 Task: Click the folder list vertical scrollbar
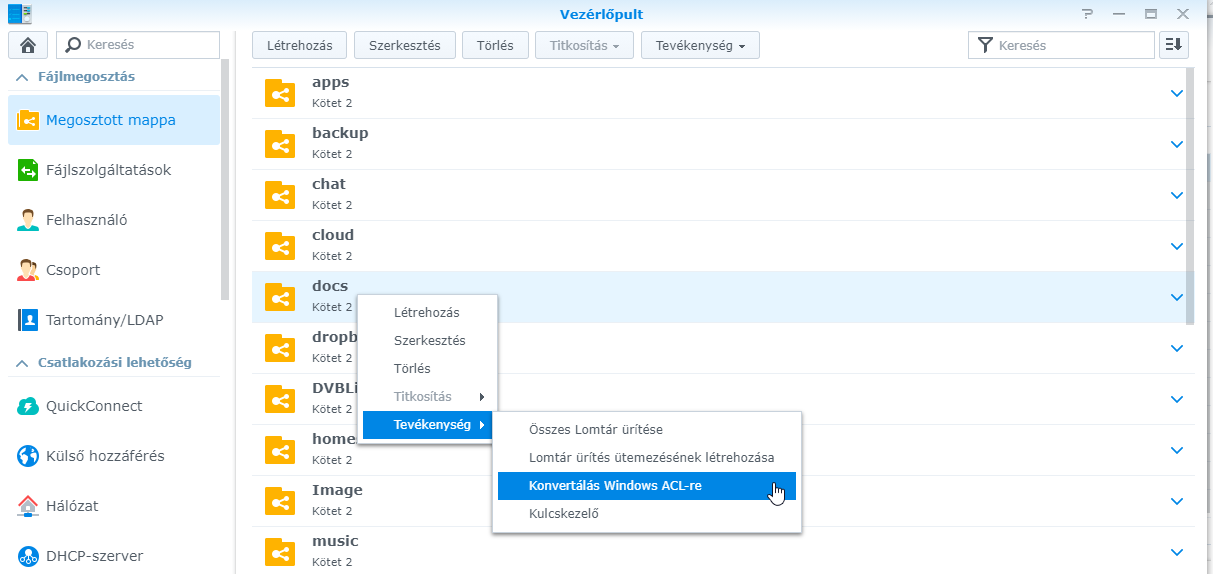point(1189,196)
